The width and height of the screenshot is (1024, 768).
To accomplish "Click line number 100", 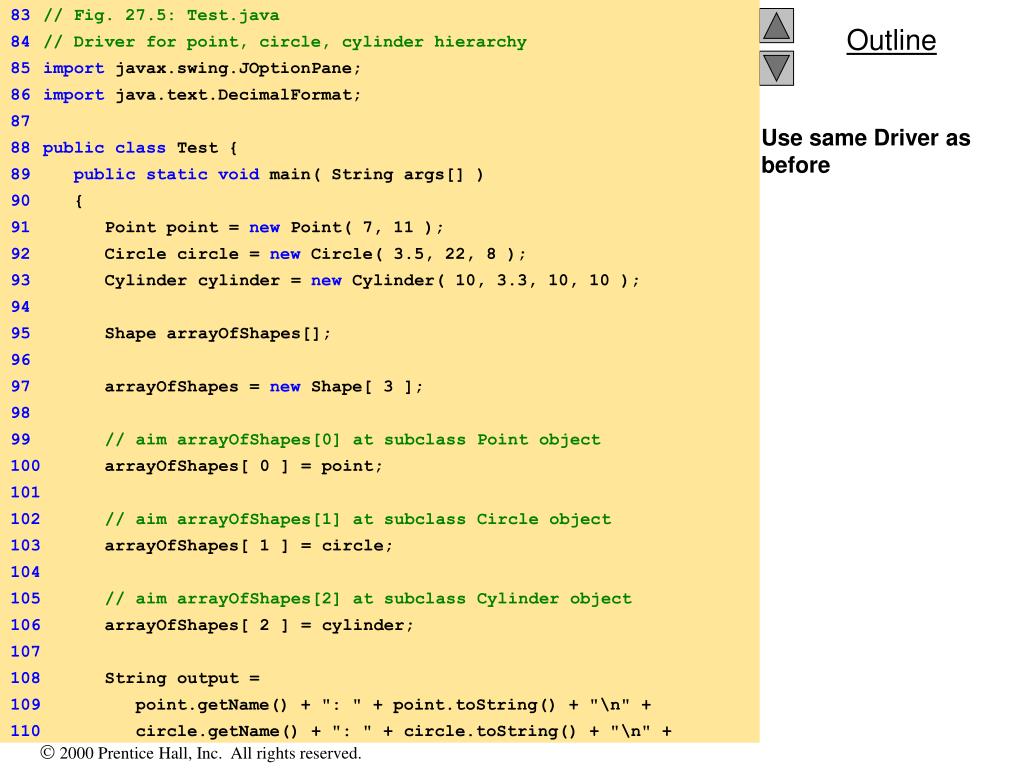I will pos(25,466).
